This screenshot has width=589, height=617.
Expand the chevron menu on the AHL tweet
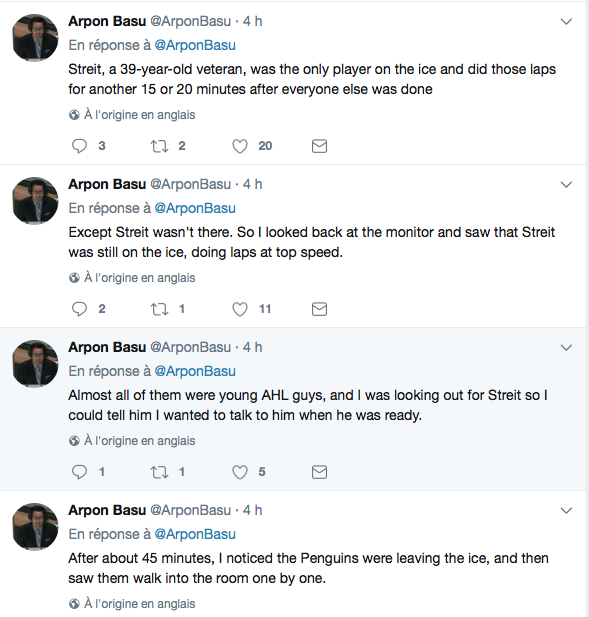(566, 347)
